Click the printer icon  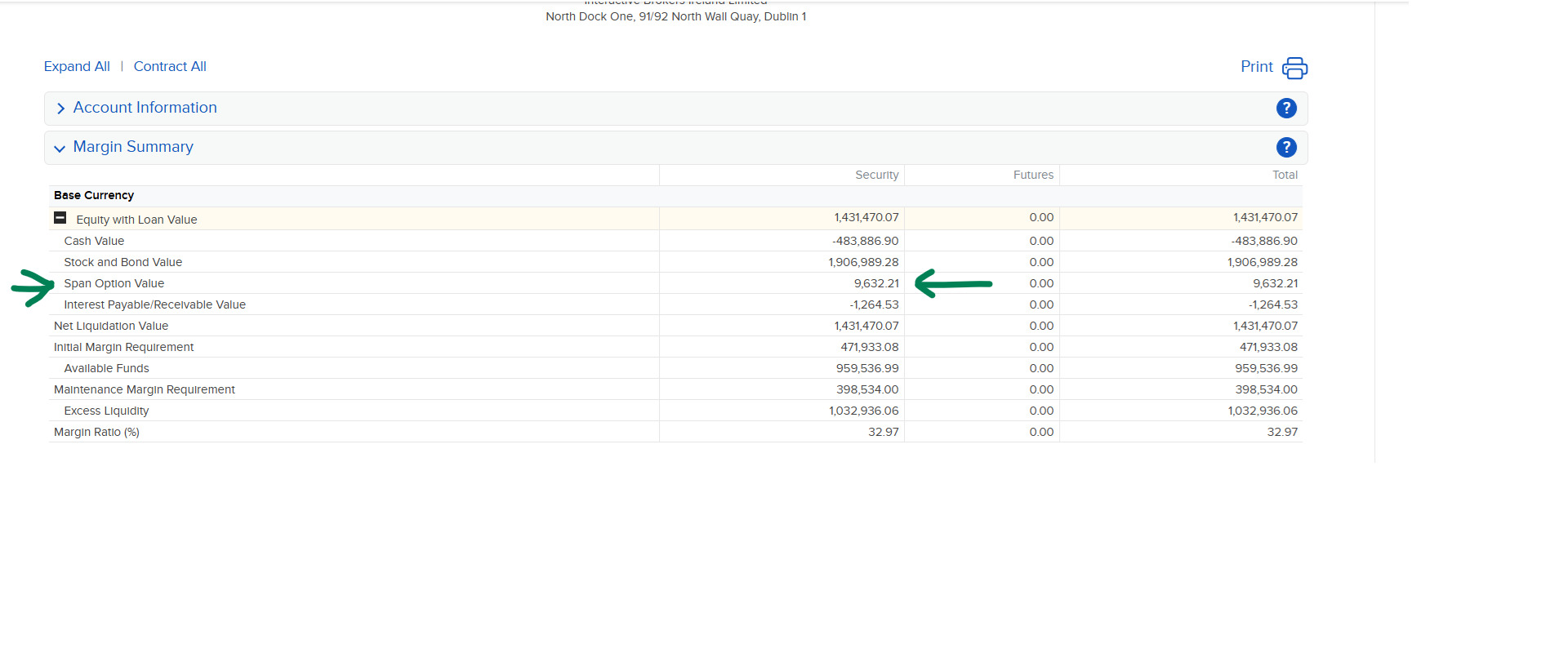click(x=1294, y=68)
